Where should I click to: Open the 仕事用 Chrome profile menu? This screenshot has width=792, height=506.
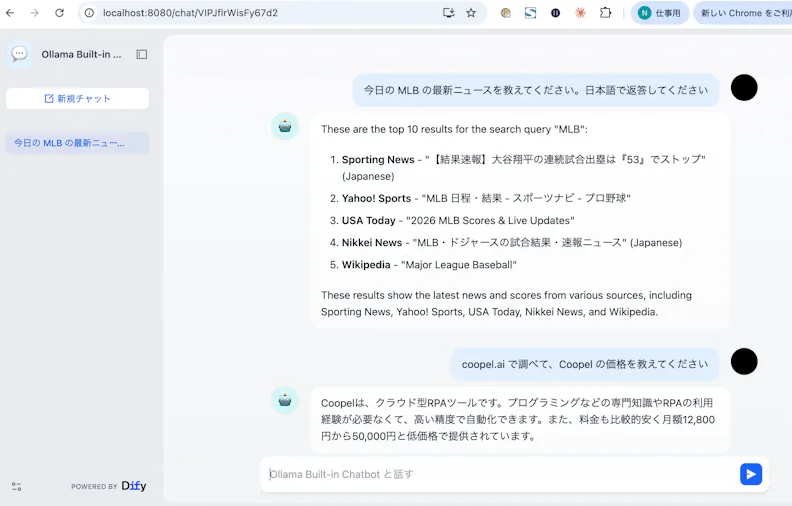click(x=660, y=13)
